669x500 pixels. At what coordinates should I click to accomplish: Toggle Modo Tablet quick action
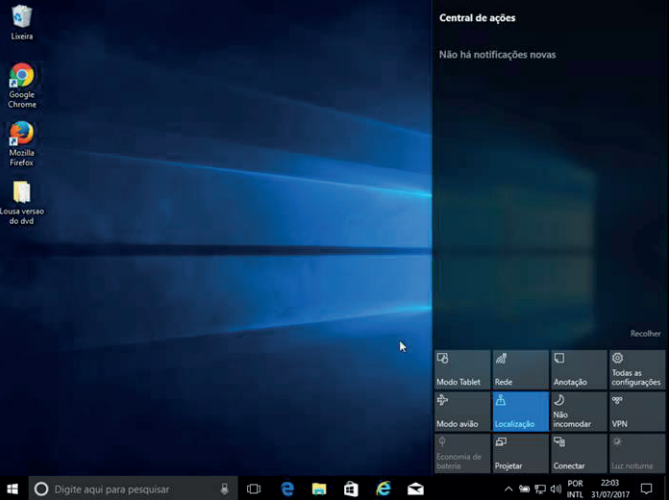point(462,369)
